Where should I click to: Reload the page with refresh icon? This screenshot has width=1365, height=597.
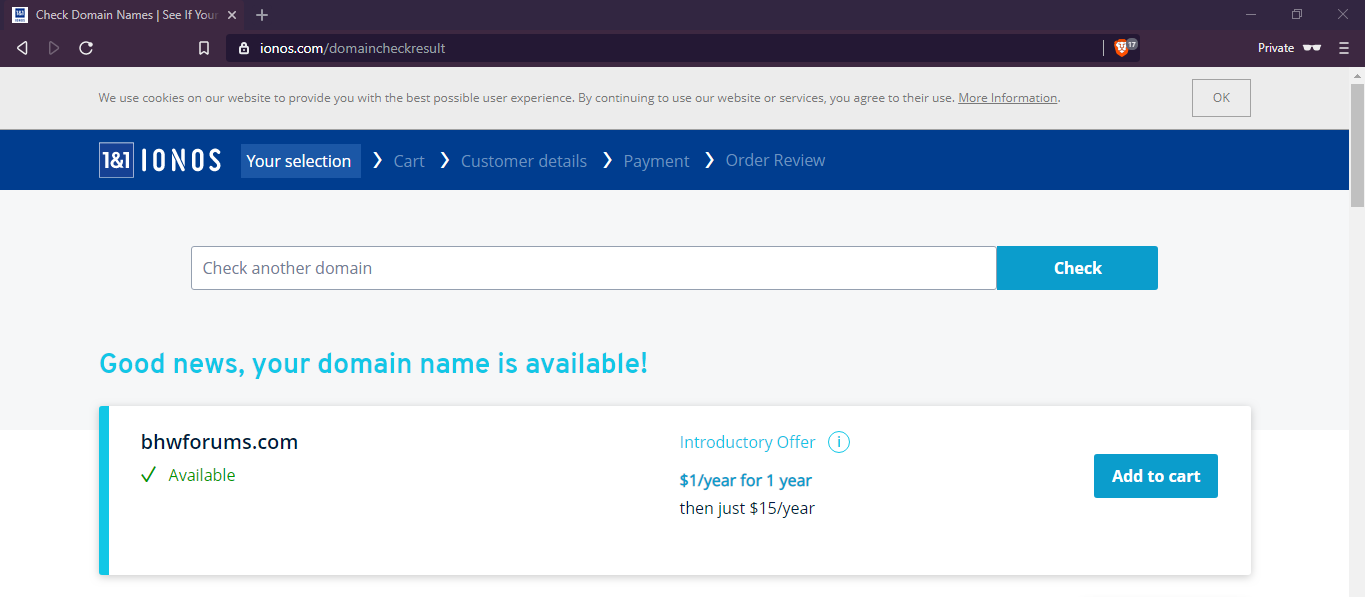click(86, 48)
